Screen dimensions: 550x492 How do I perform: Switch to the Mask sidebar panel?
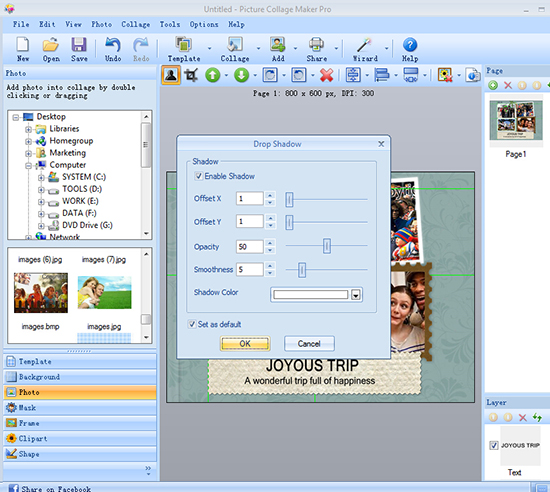80,407
